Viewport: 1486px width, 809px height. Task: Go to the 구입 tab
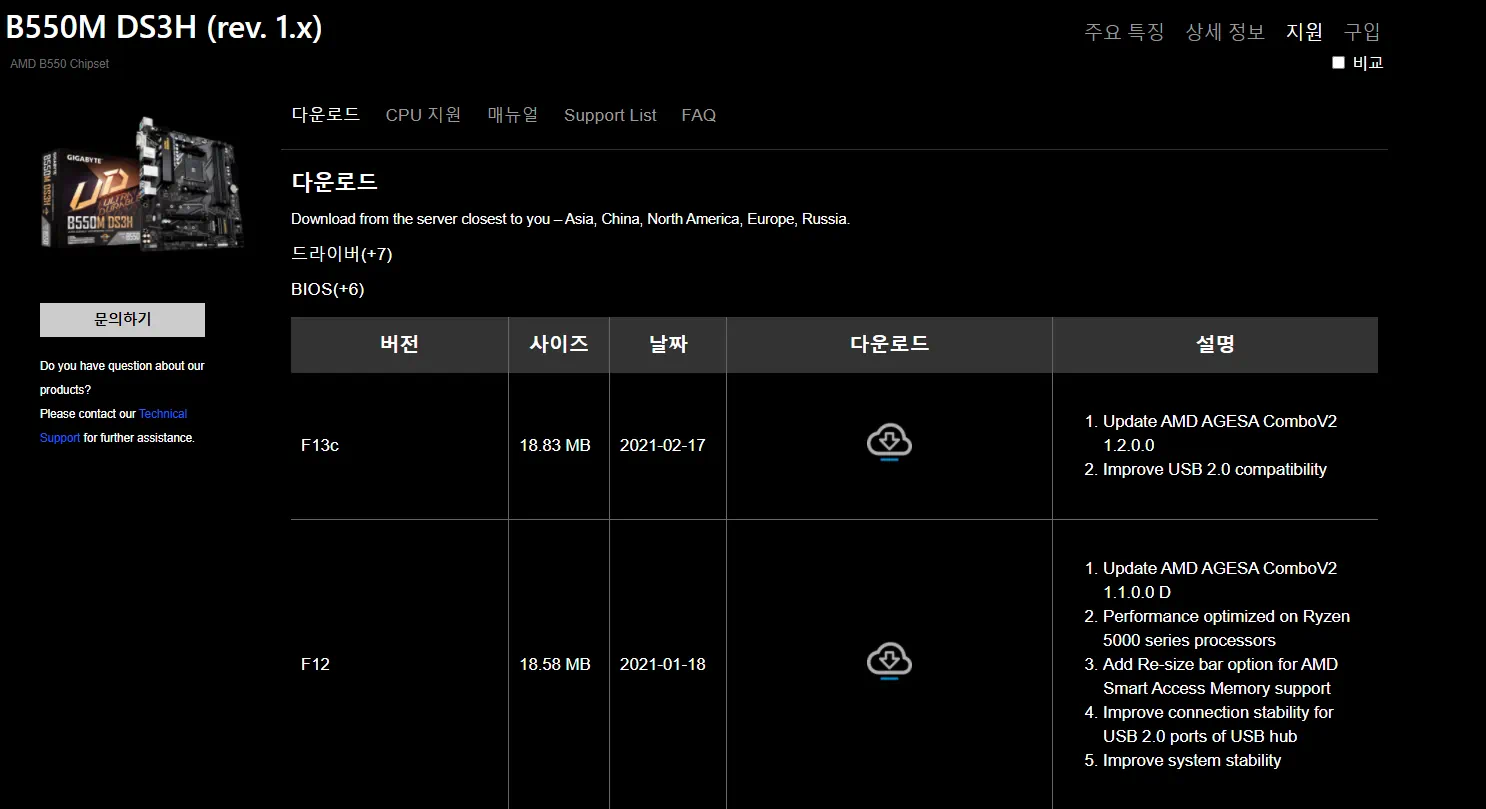click(x=1362, y=32)
